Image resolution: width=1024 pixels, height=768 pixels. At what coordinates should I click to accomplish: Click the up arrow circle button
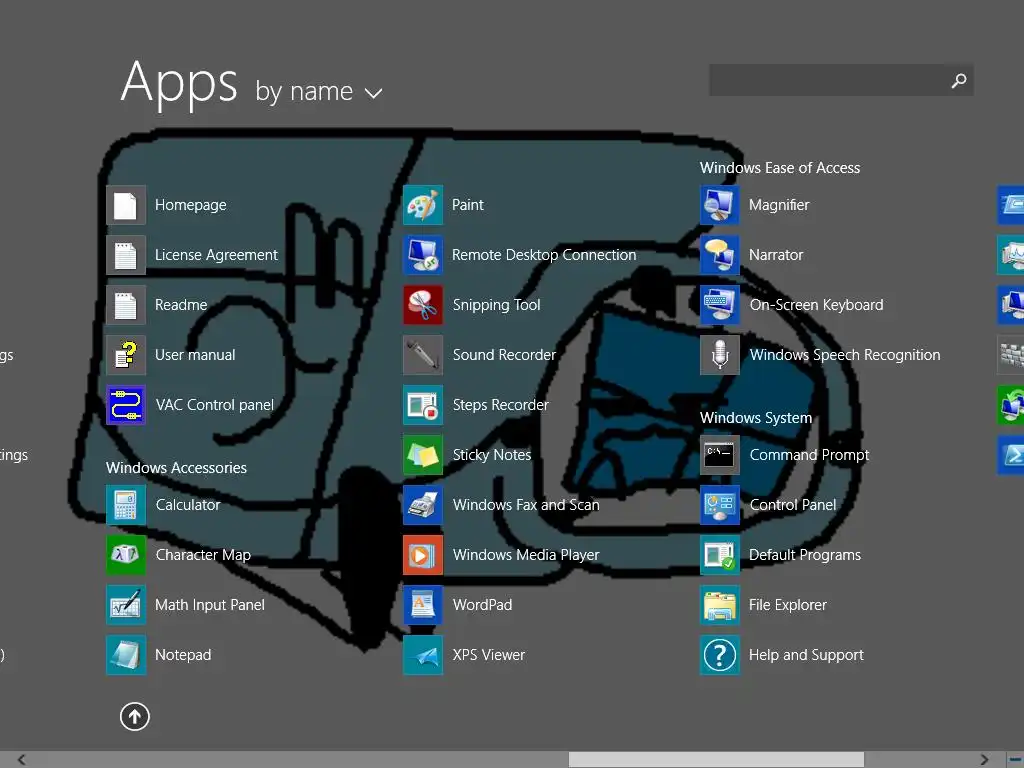pos(135,716)
